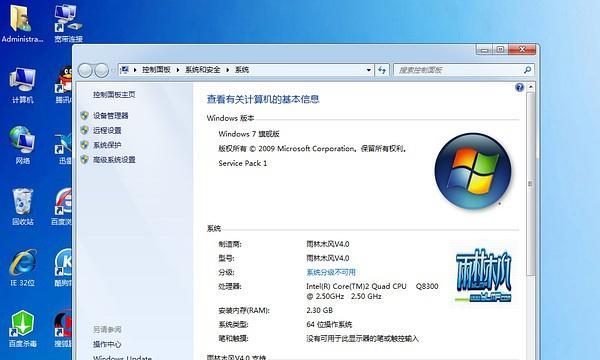Click the shield icon beside 设备管理器
Image resolution: width=600 pixels, height=360 pixels.
coord(85,116)
